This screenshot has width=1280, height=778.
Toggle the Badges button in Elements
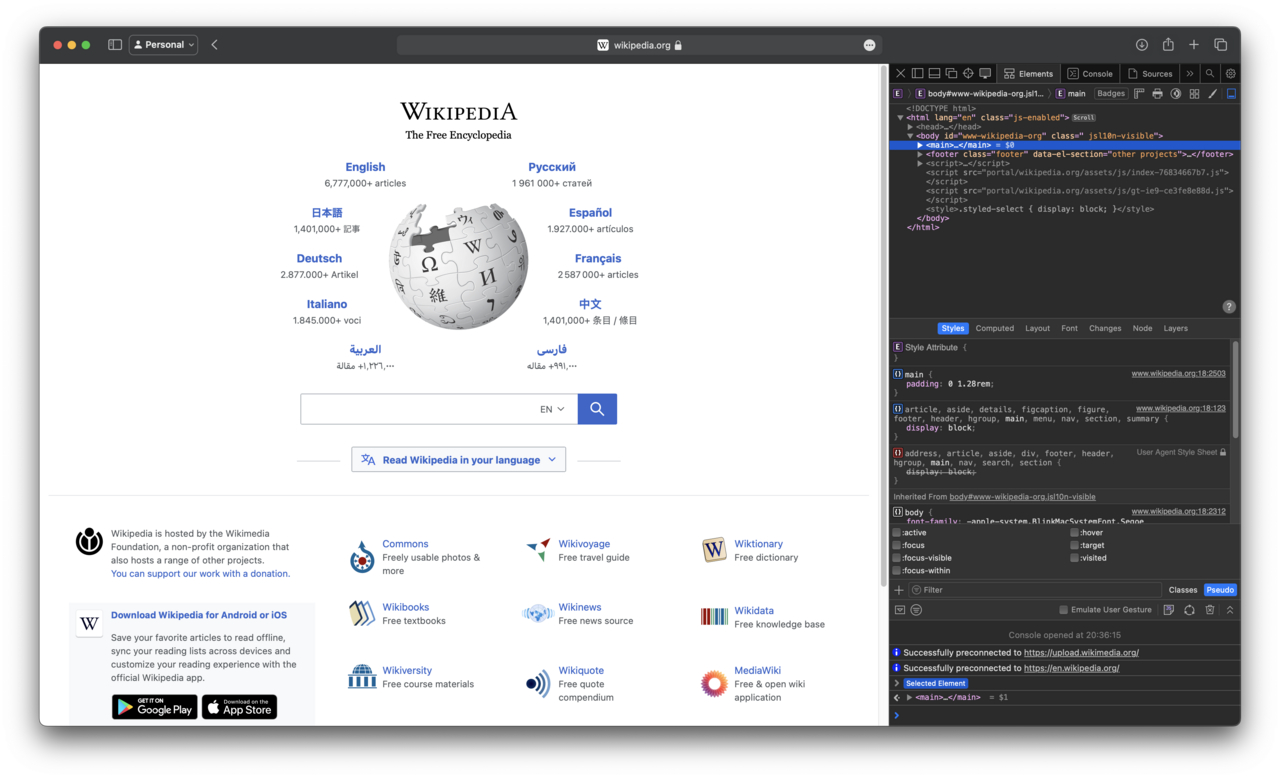pos(1111,94)
